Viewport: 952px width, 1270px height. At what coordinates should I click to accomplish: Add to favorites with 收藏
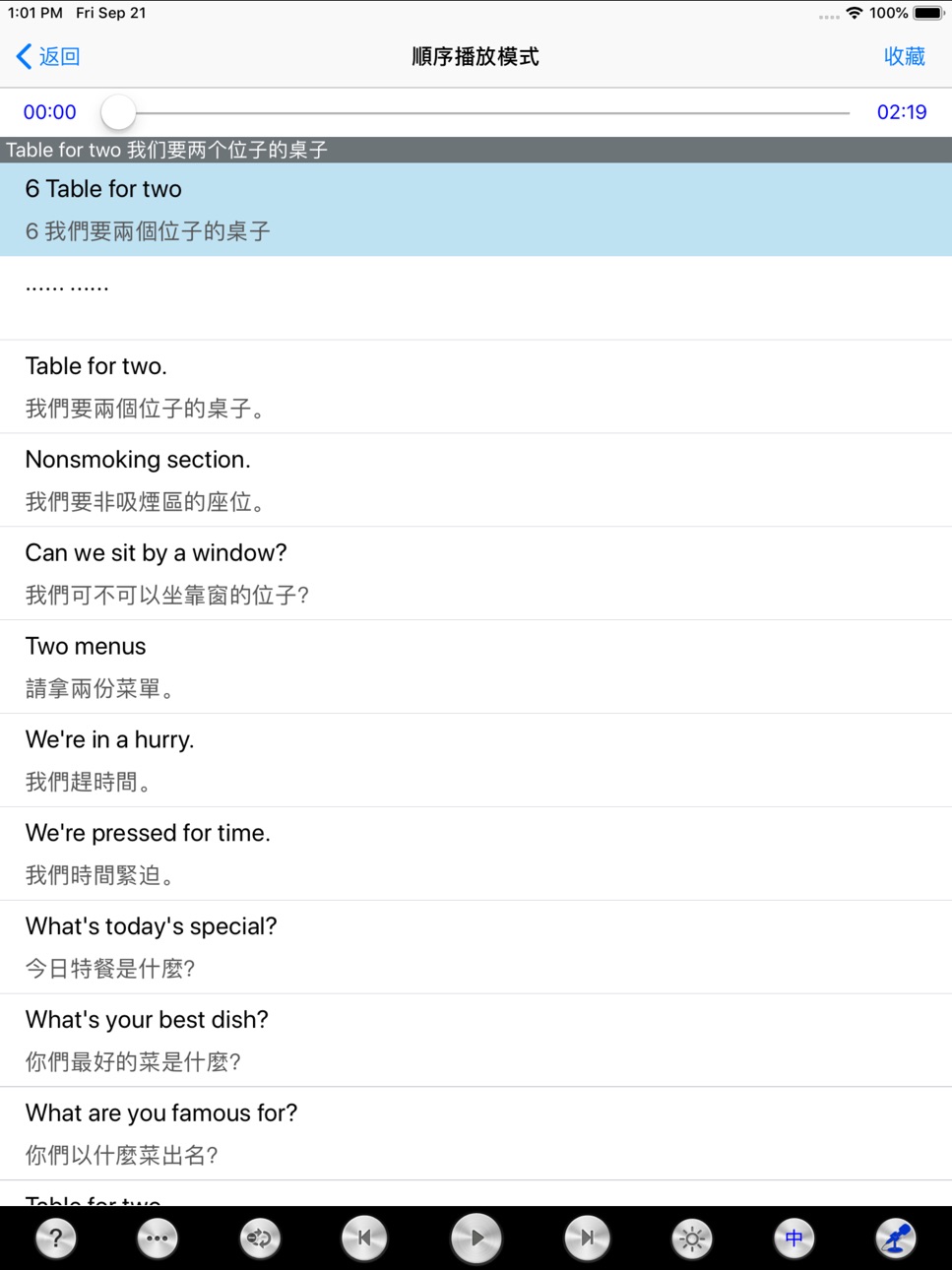pyautogui.click(x=904, y=56)
